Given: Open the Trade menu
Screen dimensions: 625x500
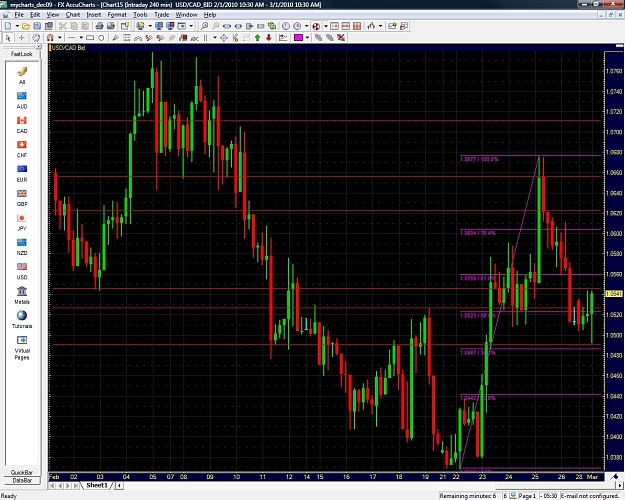Looking at the screenshot, I should coord(161,15).
